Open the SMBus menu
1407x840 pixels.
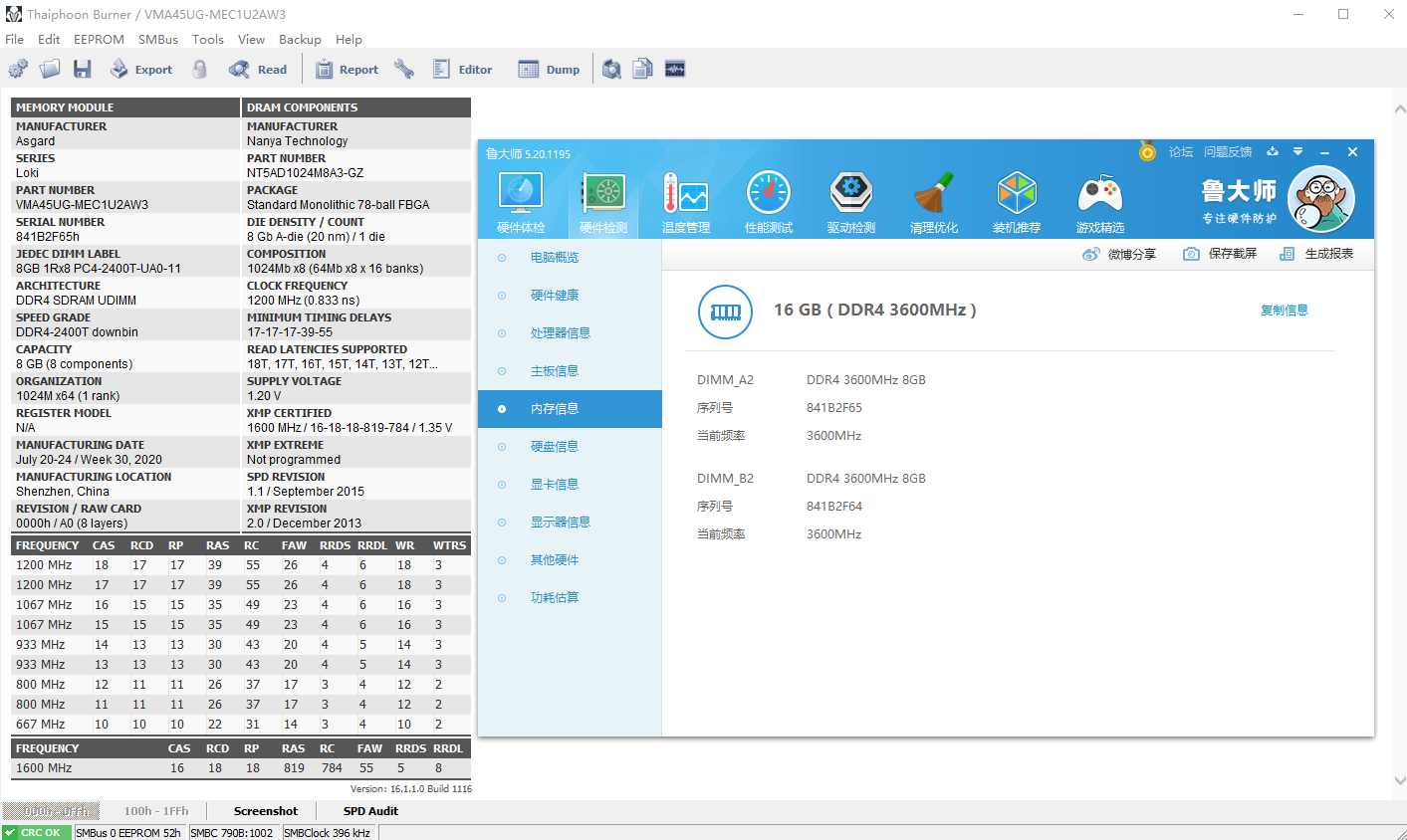[x=158, y=39]
